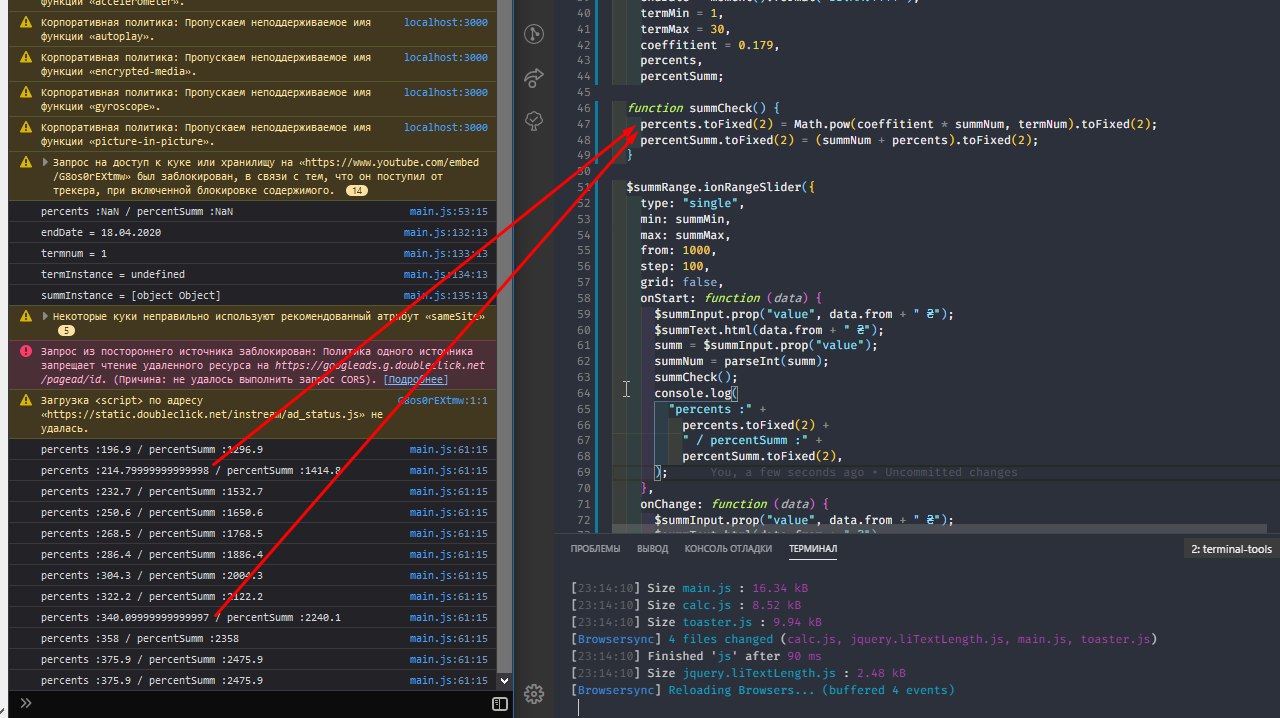Select the 'termInstance = undefined' log row
The width and height of the screenshot is (1280, 718).
pos(252,275)
